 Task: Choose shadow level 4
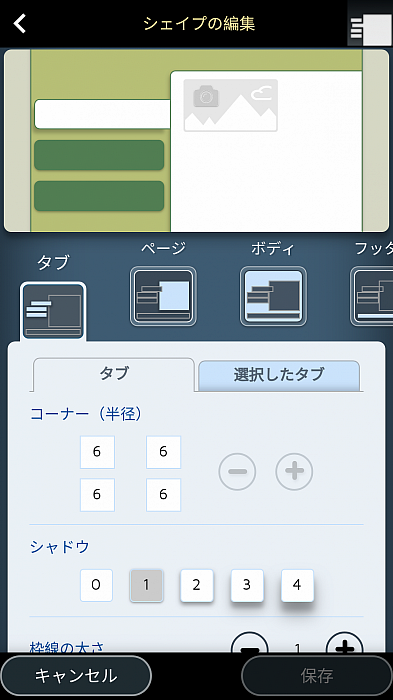297,585
